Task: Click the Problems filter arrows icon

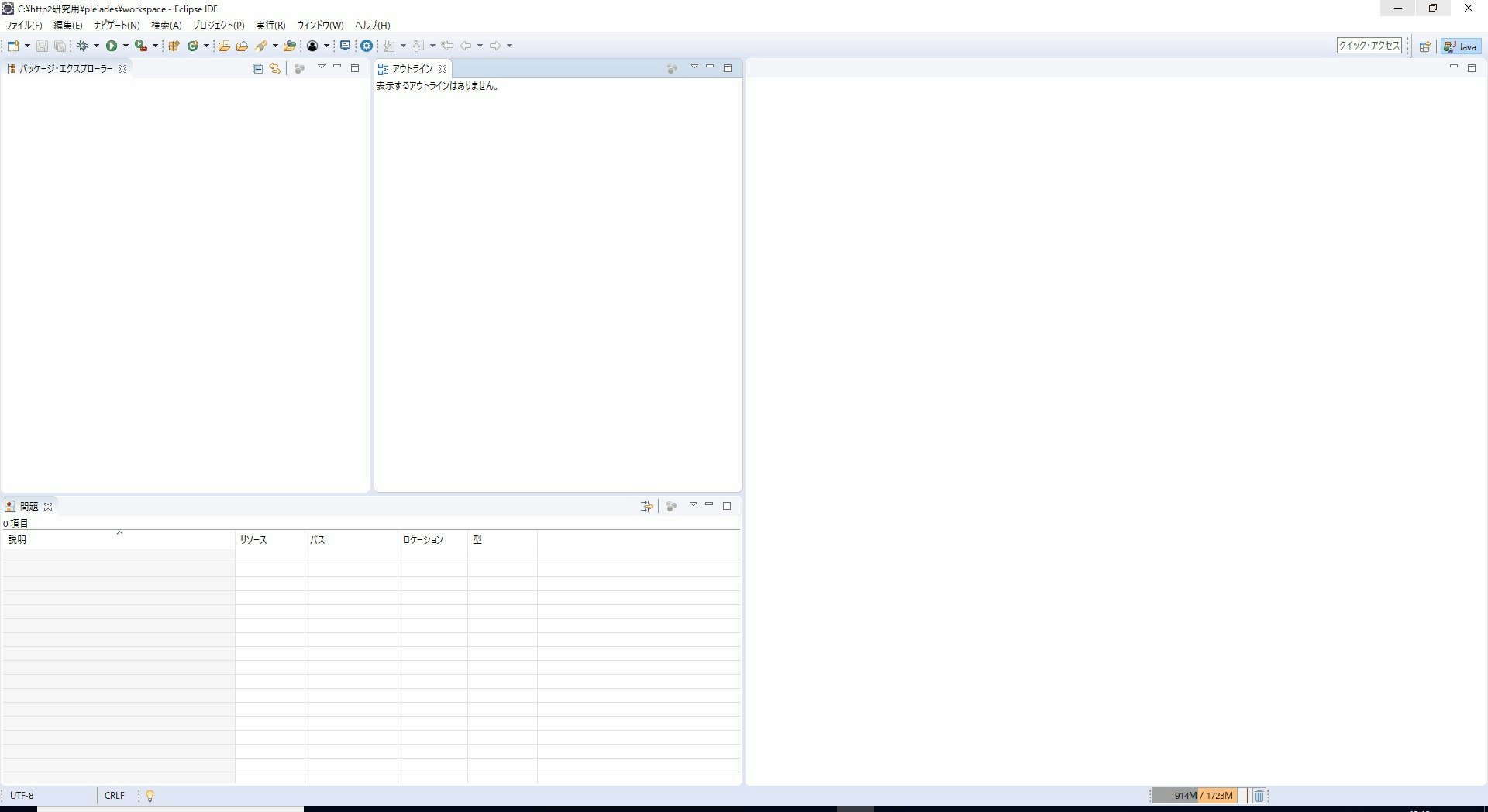Action: pos(646,506)
